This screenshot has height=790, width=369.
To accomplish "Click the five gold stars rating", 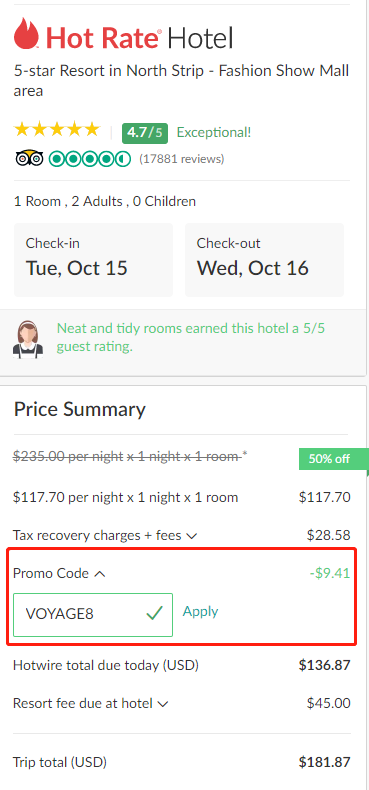I will [x=57, y=130].
